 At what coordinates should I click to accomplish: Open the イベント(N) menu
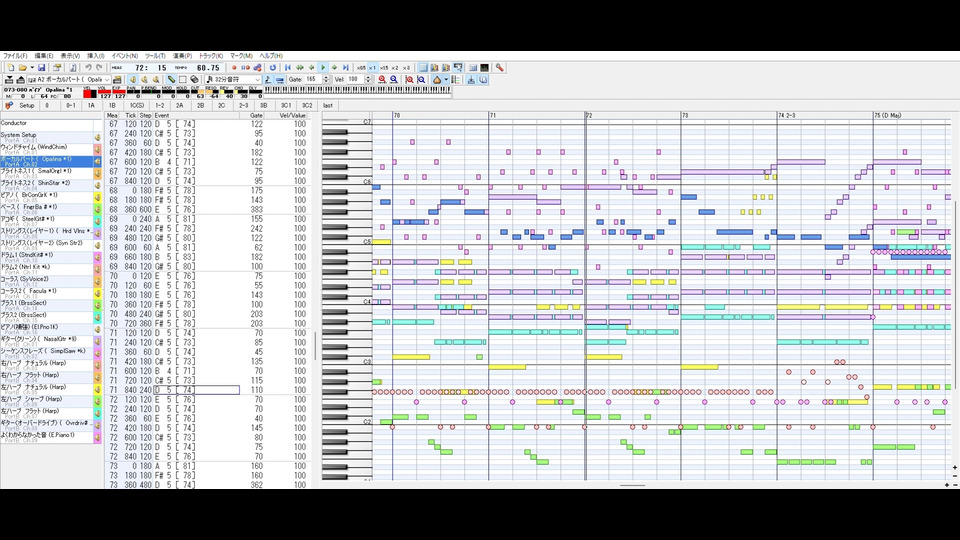point(124,56)
